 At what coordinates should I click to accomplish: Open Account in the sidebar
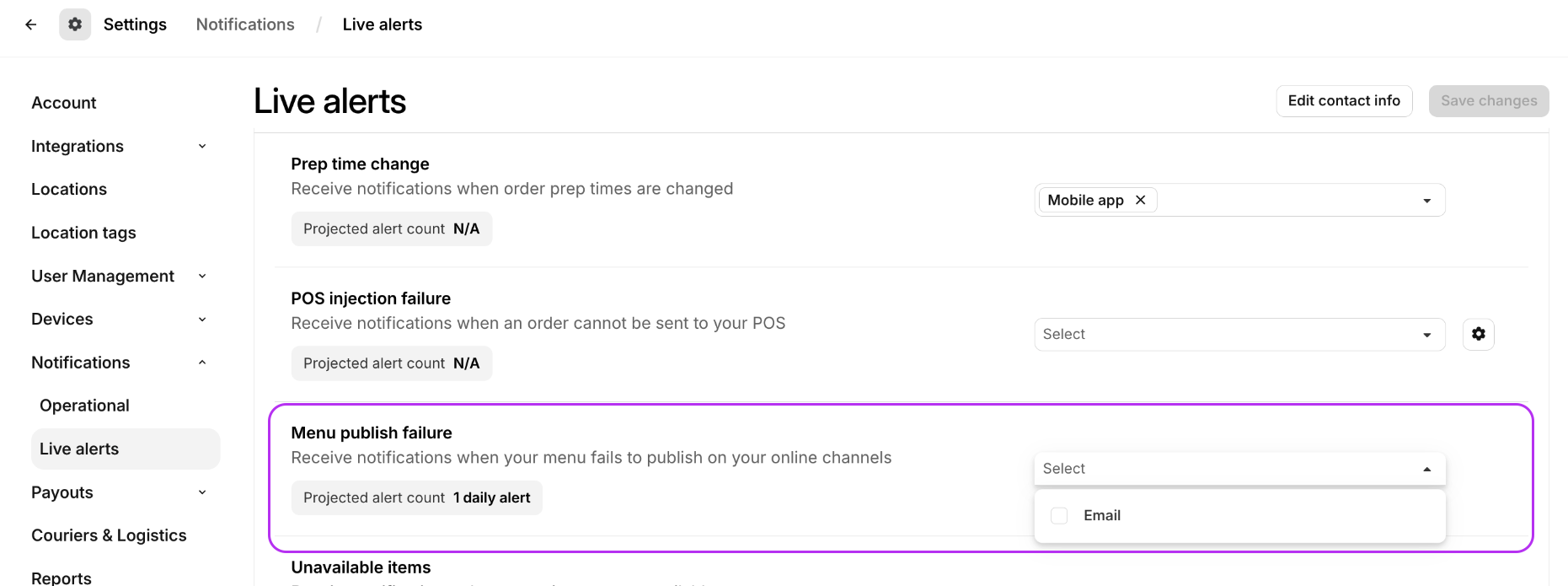coord(64,103)
